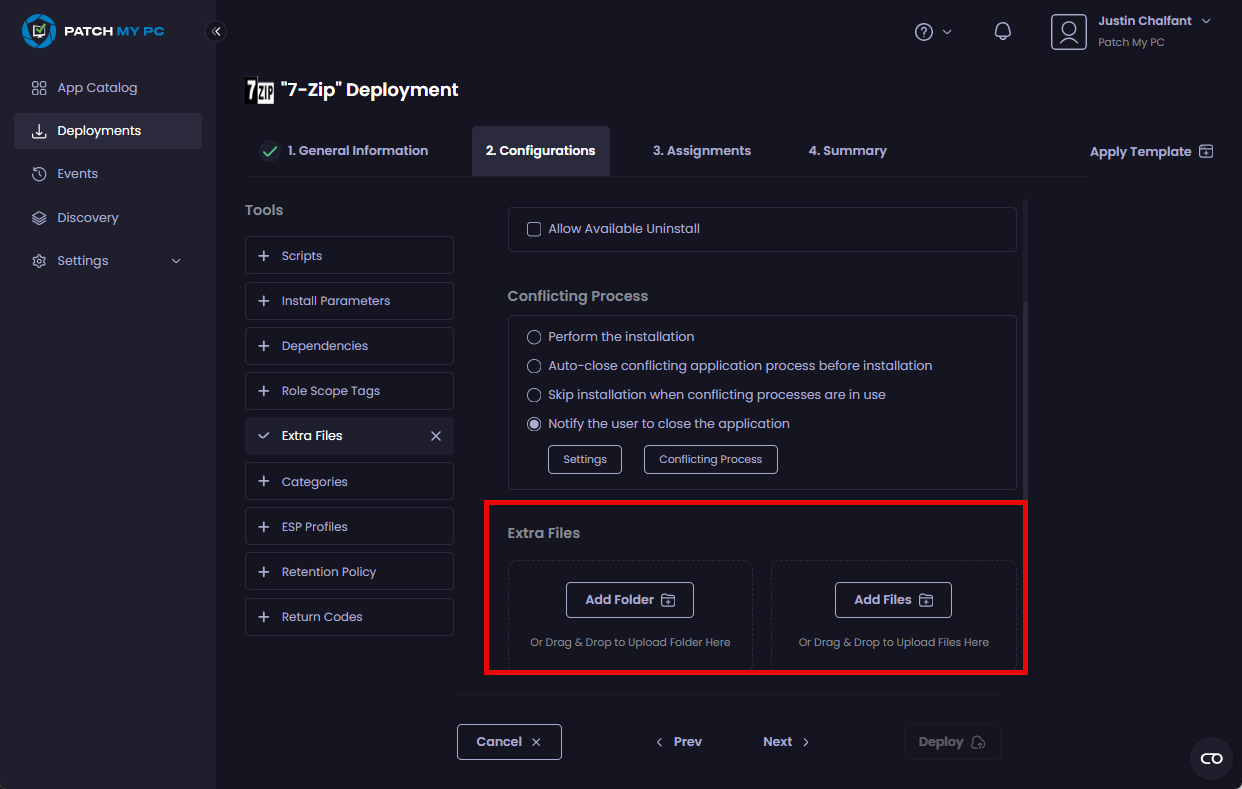The image size is (1242, 789).
Task: Click the Add Folder button
Action: coord(629,600)
